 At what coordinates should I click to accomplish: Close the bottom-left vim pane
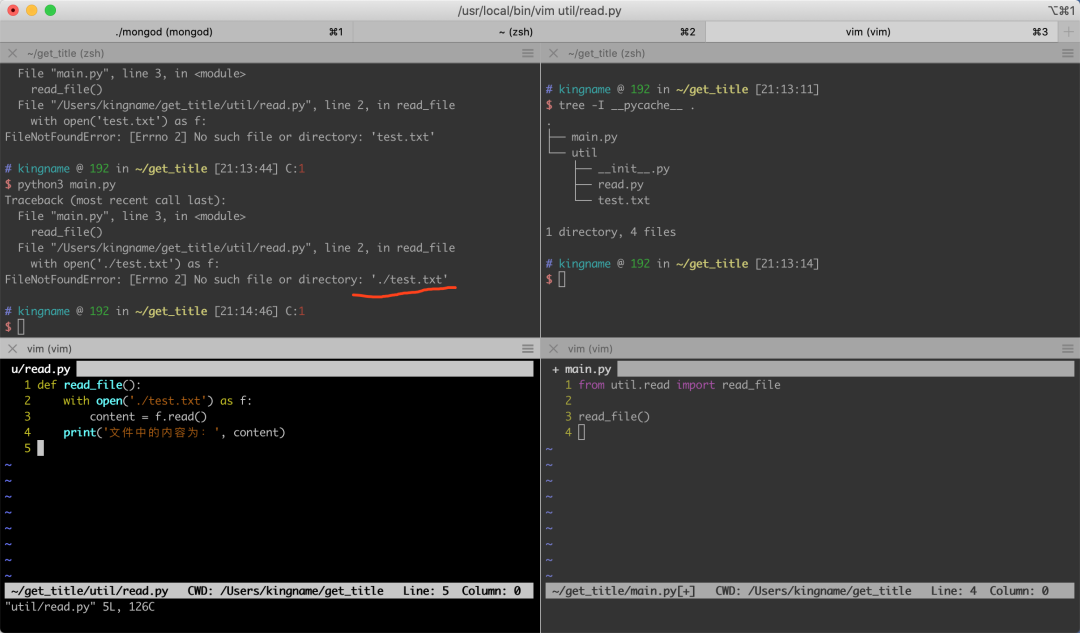pos(12,349)
